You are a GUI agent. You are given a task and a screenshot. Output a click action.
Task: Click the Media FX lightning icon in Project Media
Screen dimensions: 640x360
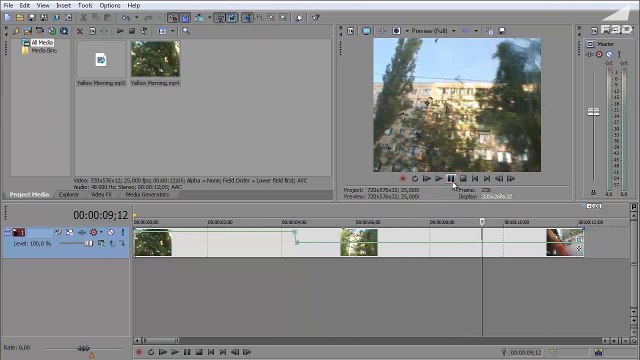pyautogui.click(x=16, y=31)
